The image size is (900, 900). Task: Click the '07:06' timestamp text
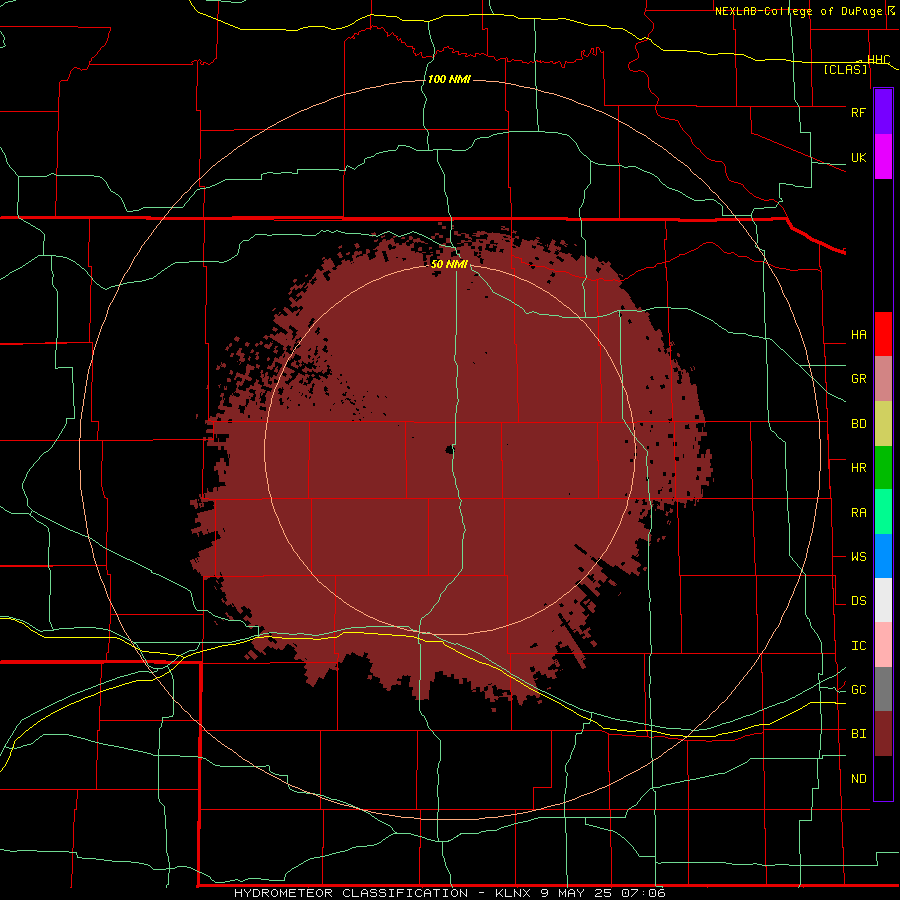[641, 893]
